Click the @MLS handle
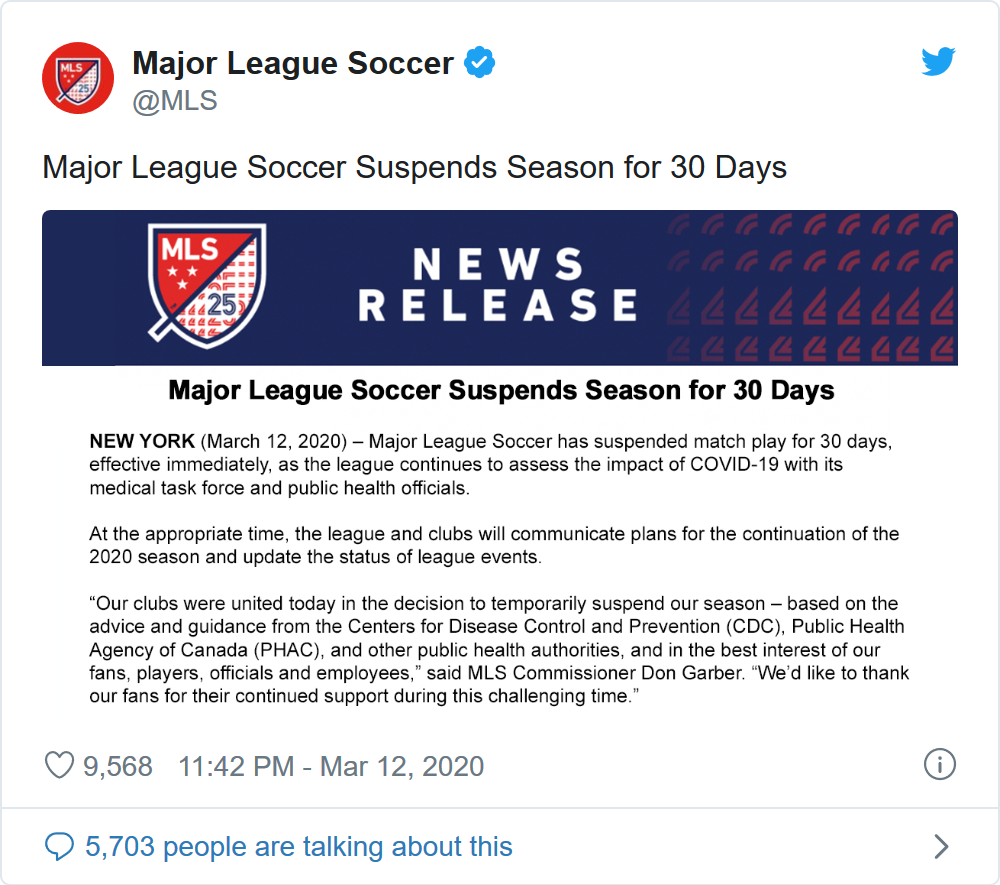This screenshot has height=885, width=1000. click(x=175, y=100)
